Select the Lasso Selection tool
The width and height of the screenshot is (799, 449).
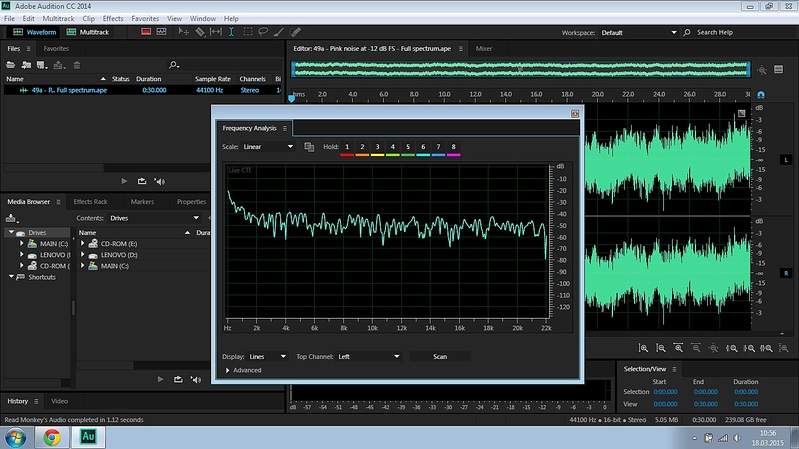[263, 32]
